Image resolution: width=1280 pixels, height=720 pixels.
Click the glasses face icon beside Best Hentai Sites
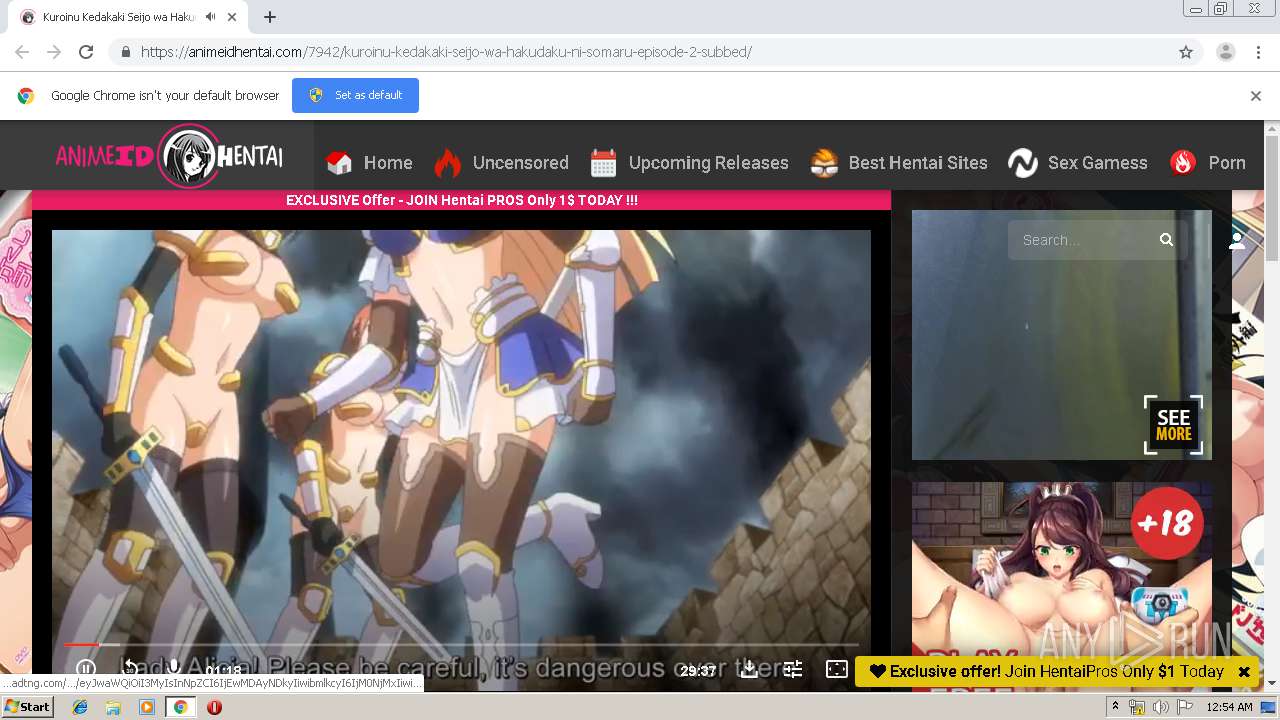(824, 163)
